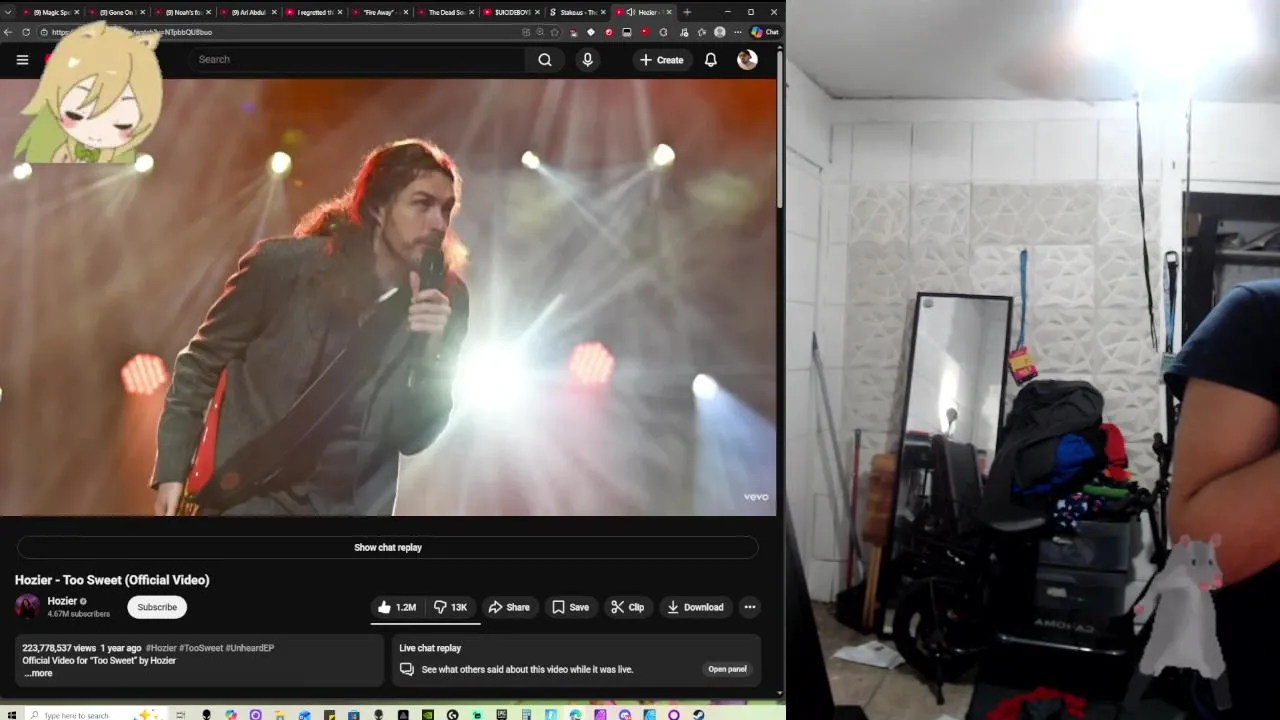Open the browser Chat assistant button
1280x720 pixels.
(x=765, y=32)
